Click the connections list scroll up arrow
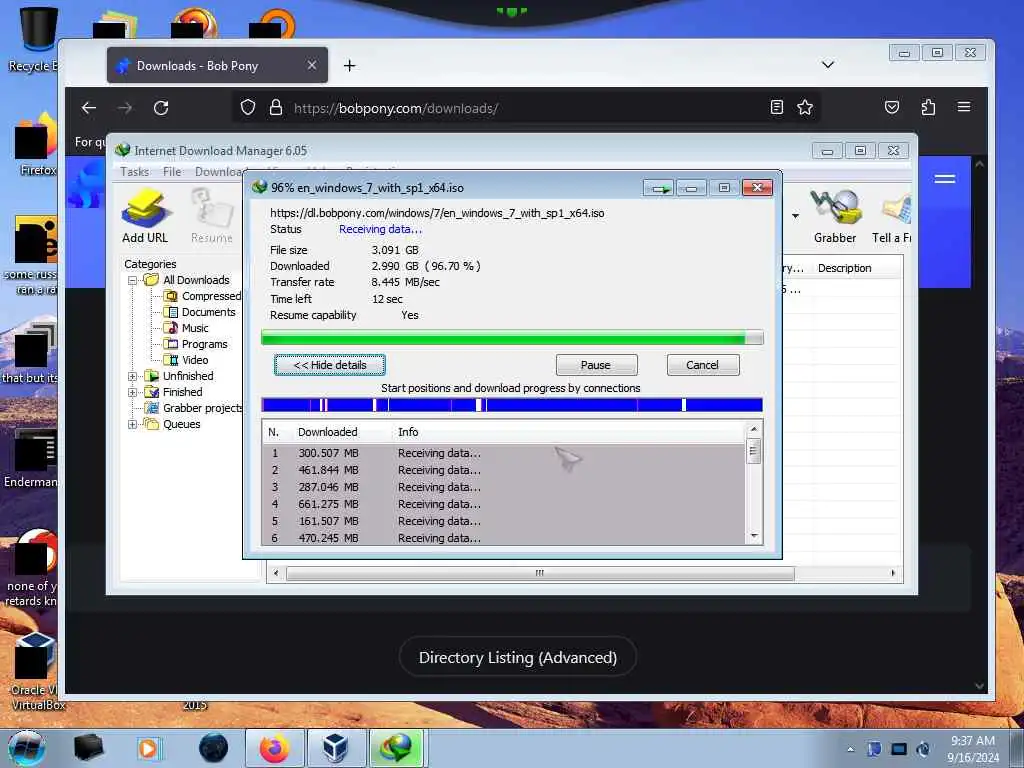1024x768 pixels. 754,429
